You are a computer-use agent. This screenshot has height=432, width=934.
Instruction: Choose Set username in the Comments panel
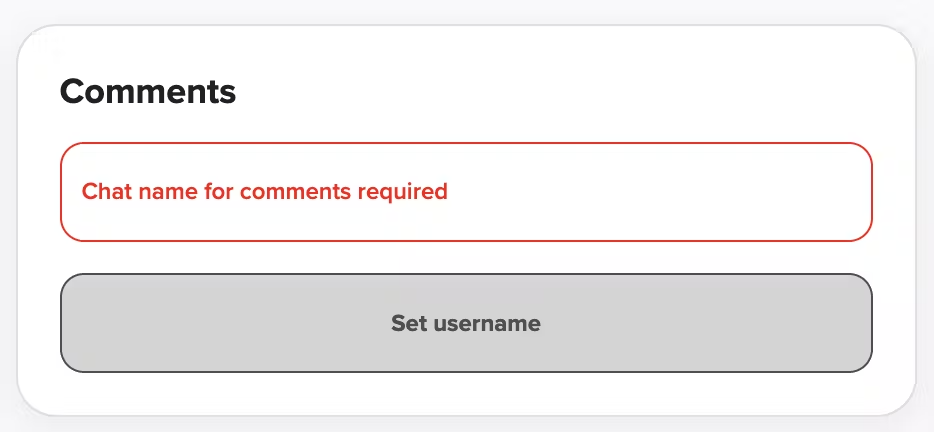pos(466,323)
